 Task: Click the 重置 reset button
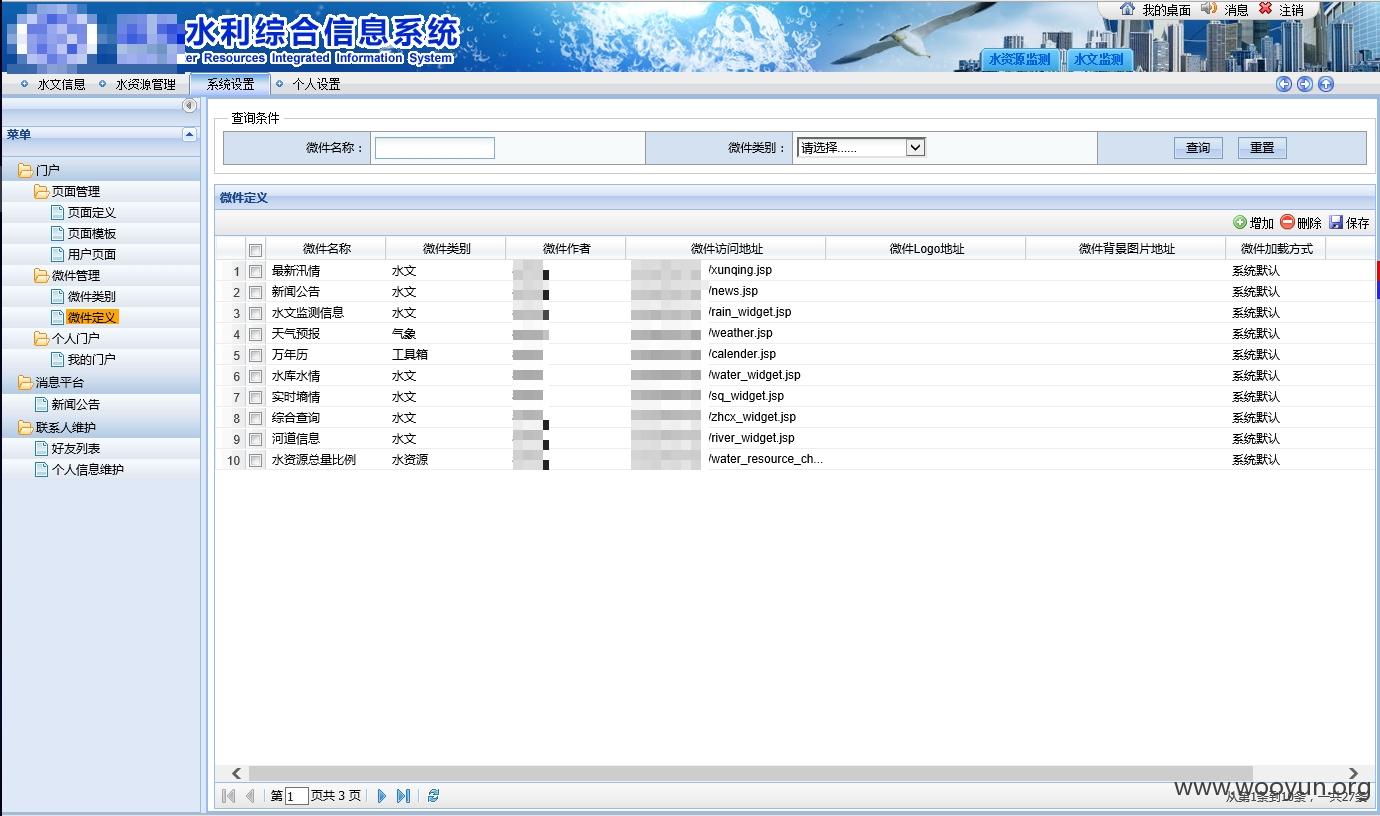pyautogui.click(x=1262, y=148)
